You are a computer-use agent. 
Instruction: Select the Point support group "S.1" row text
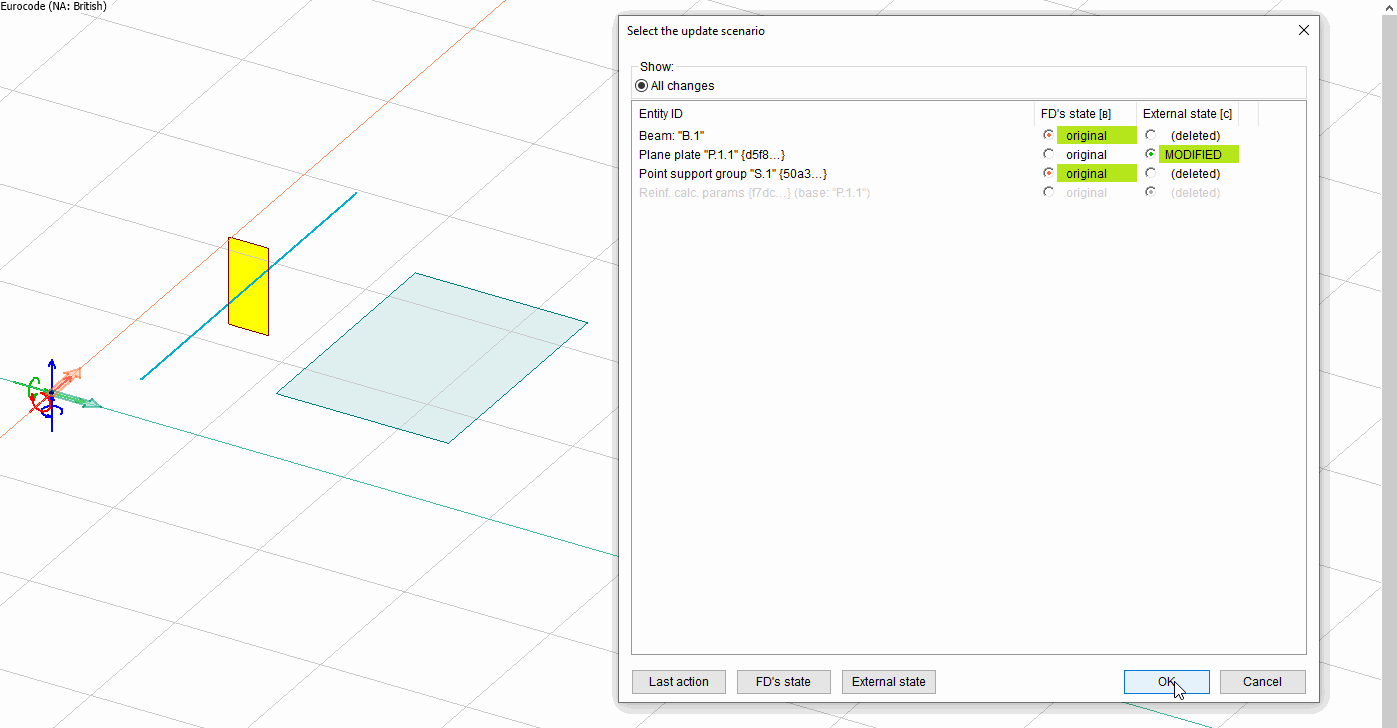coord(733,173)
